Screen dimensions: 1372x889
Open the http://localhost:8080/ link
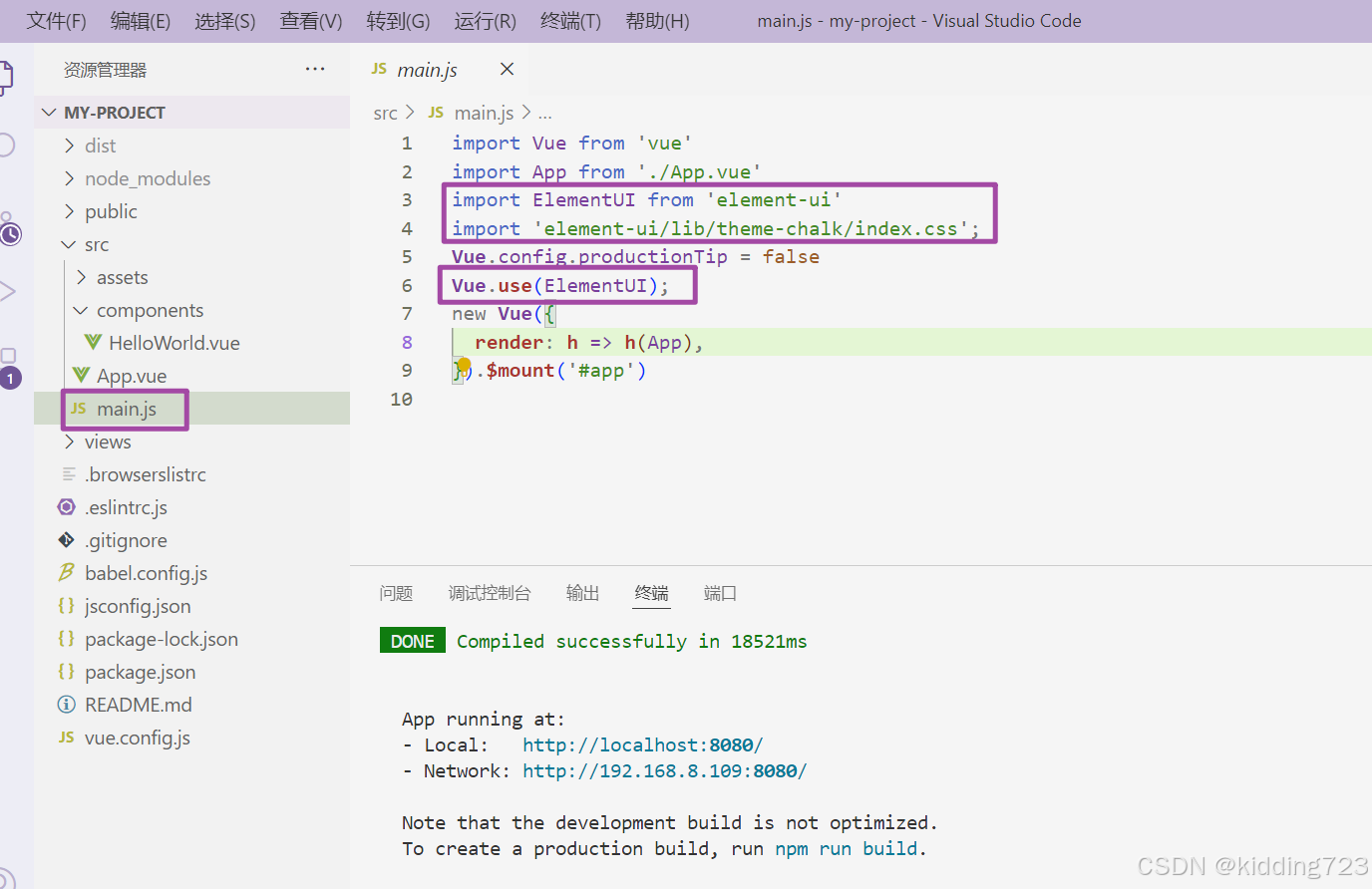coord(643,744)
